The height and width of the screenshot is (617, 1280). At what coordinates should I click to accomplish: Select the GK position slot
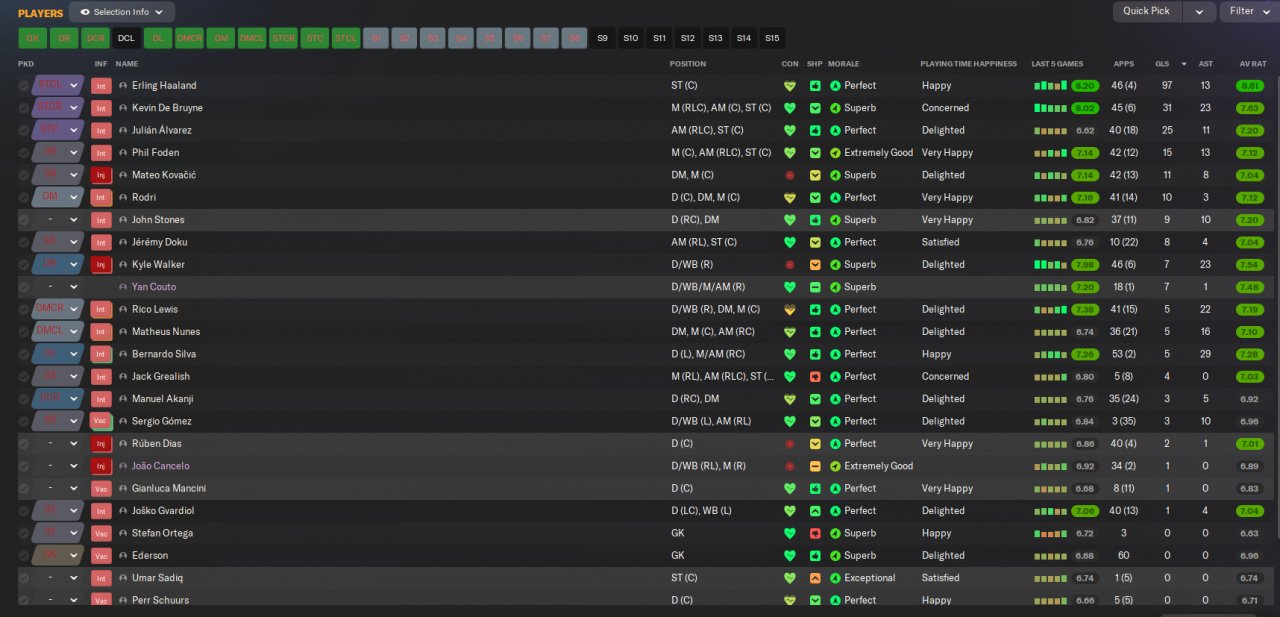point(32,38)
